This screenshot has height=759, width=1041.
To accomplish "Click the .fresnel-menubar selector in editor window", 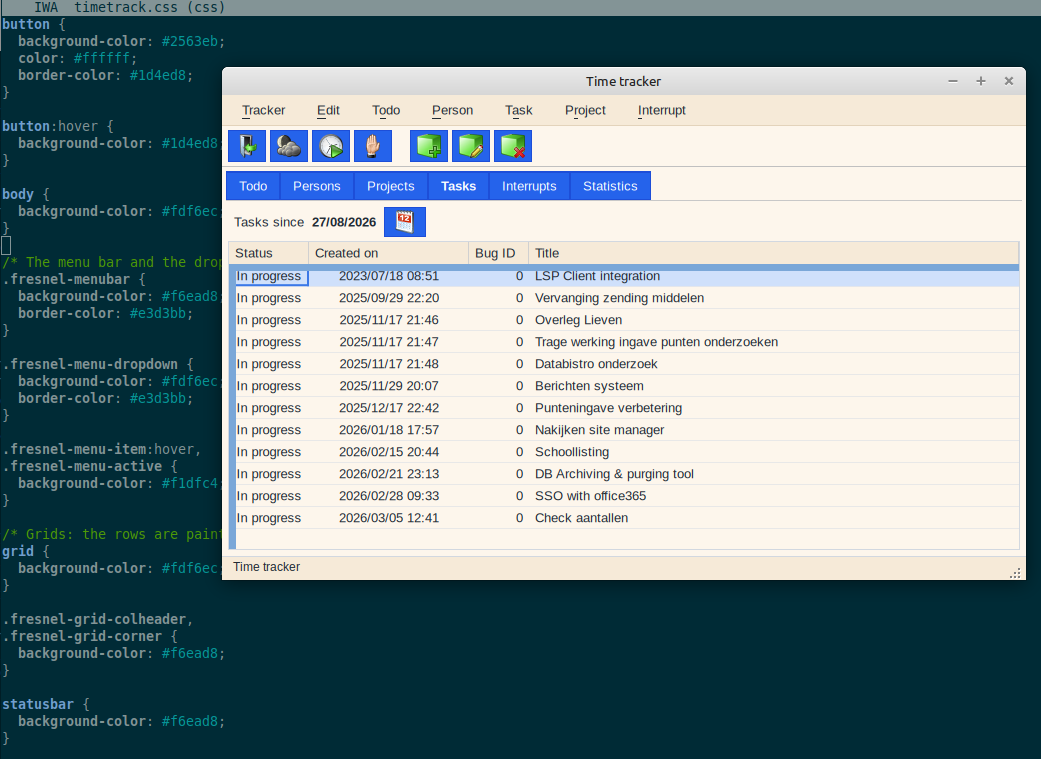I will [66, 279].
